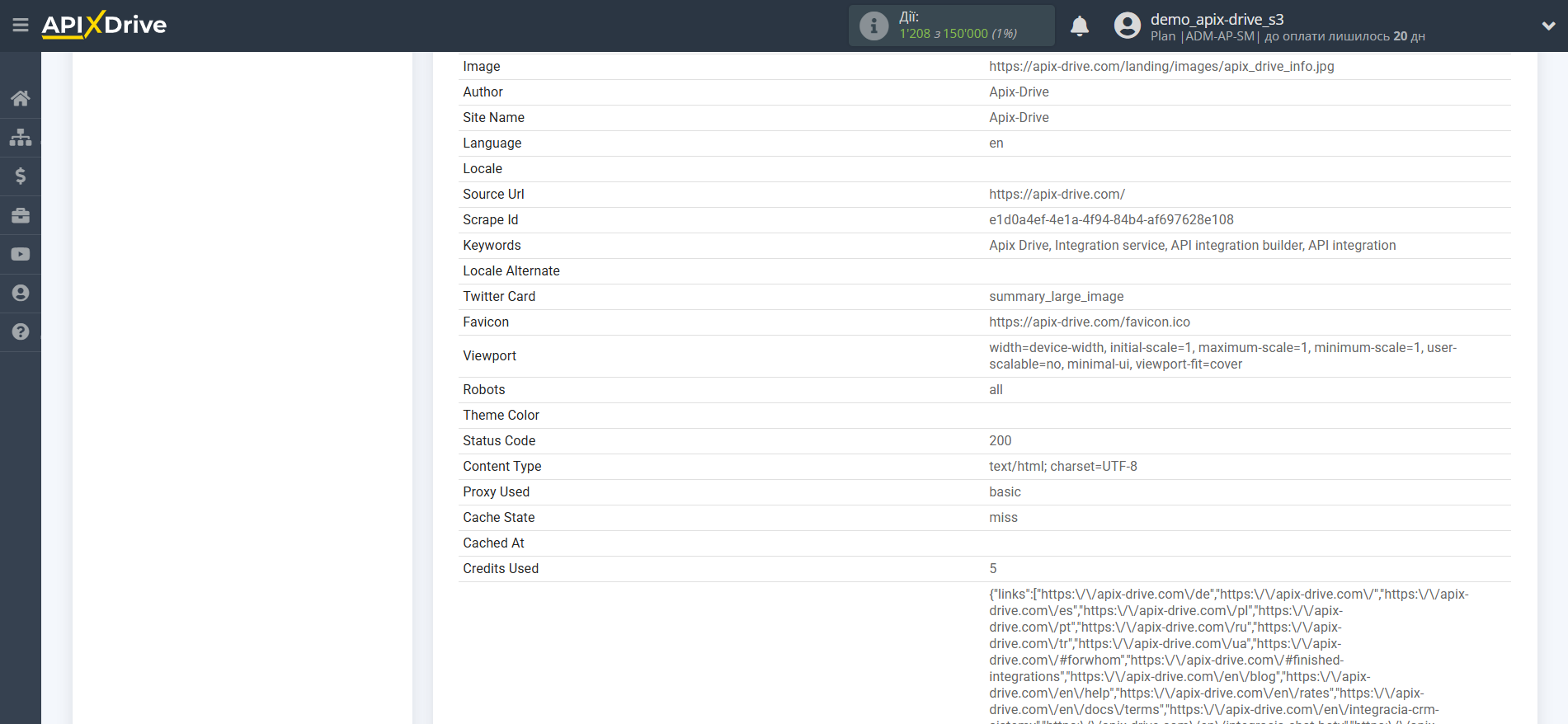Select the Locale Alternate label
Screen dimensions: 1568x724
511,271
